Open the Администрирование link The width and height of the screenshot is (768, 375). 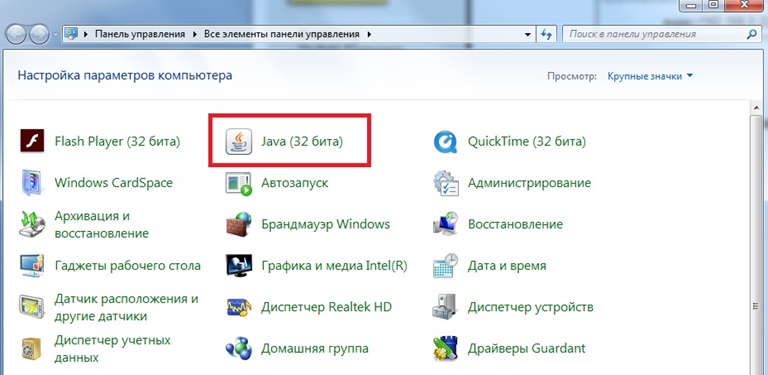[529, 183]
